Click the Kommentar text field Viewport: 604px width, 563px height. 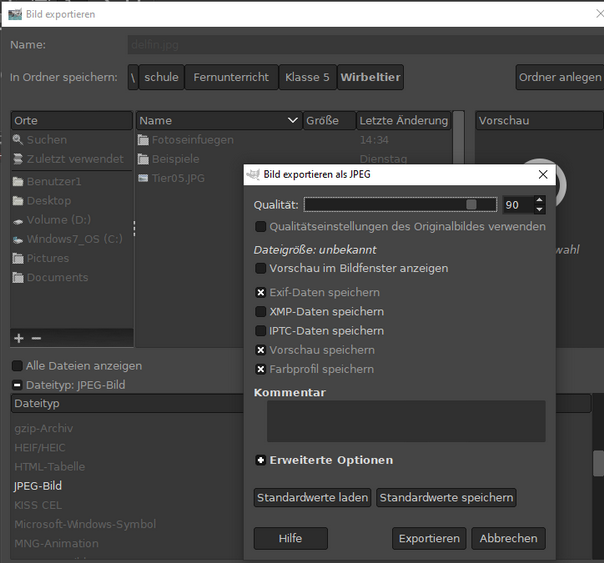[x=405, y=421]
